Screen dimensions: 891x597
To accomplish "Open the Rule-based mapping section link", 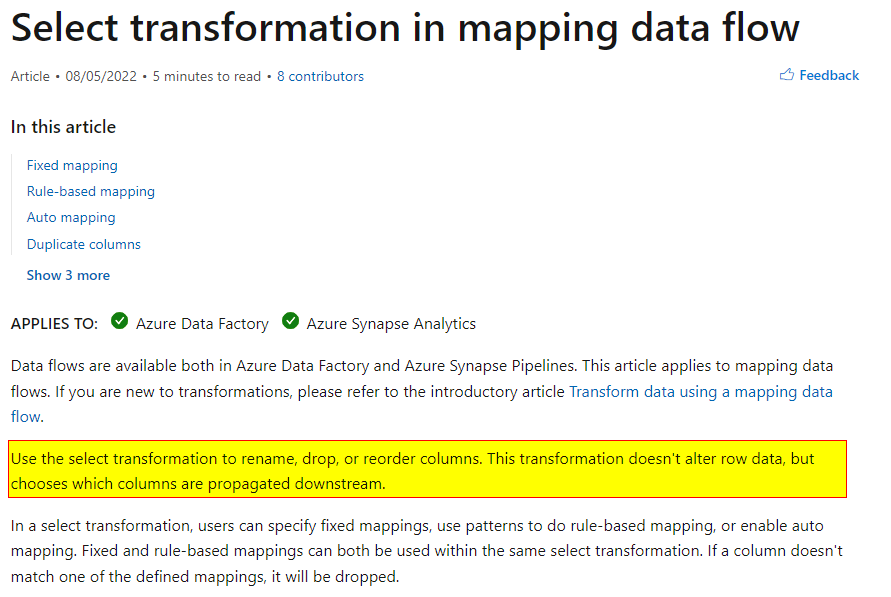I will (90, 191).
